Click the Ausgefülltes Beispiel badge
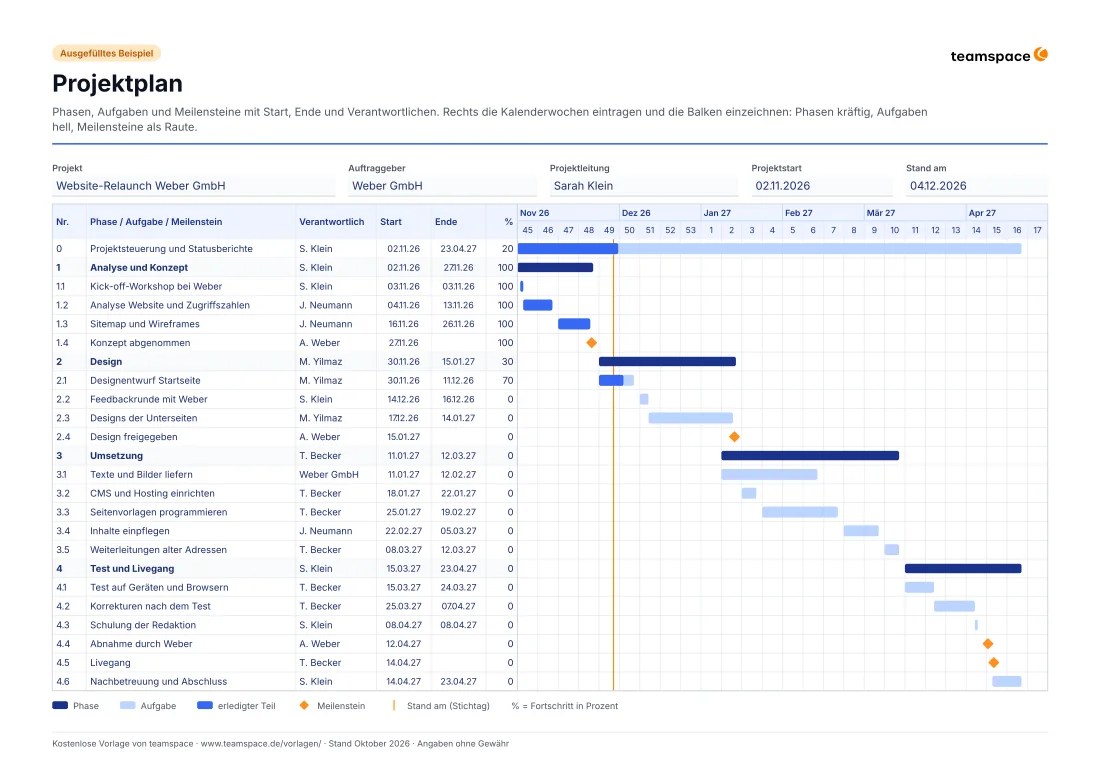Screen dimensions: 1100x778 tap(107, 53)
